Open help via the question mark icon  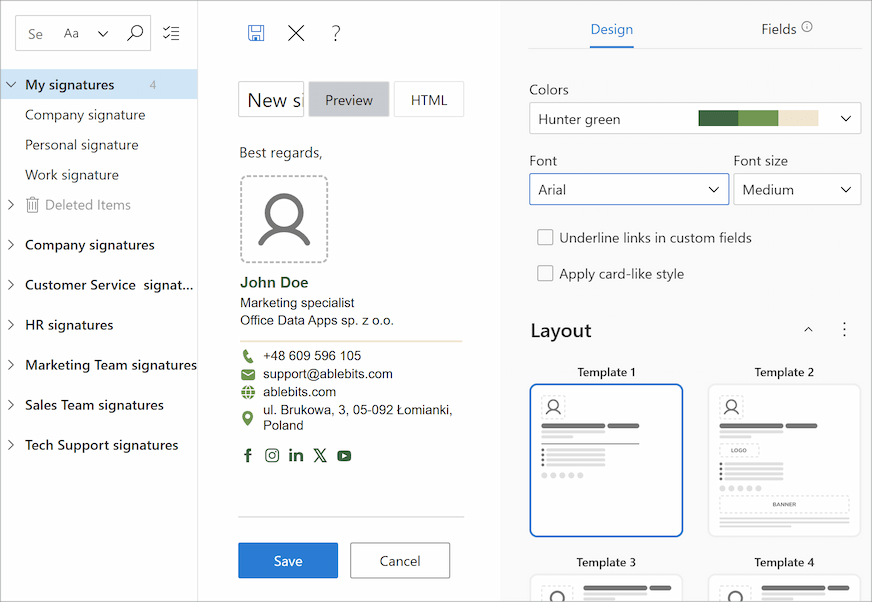[336, 33]
